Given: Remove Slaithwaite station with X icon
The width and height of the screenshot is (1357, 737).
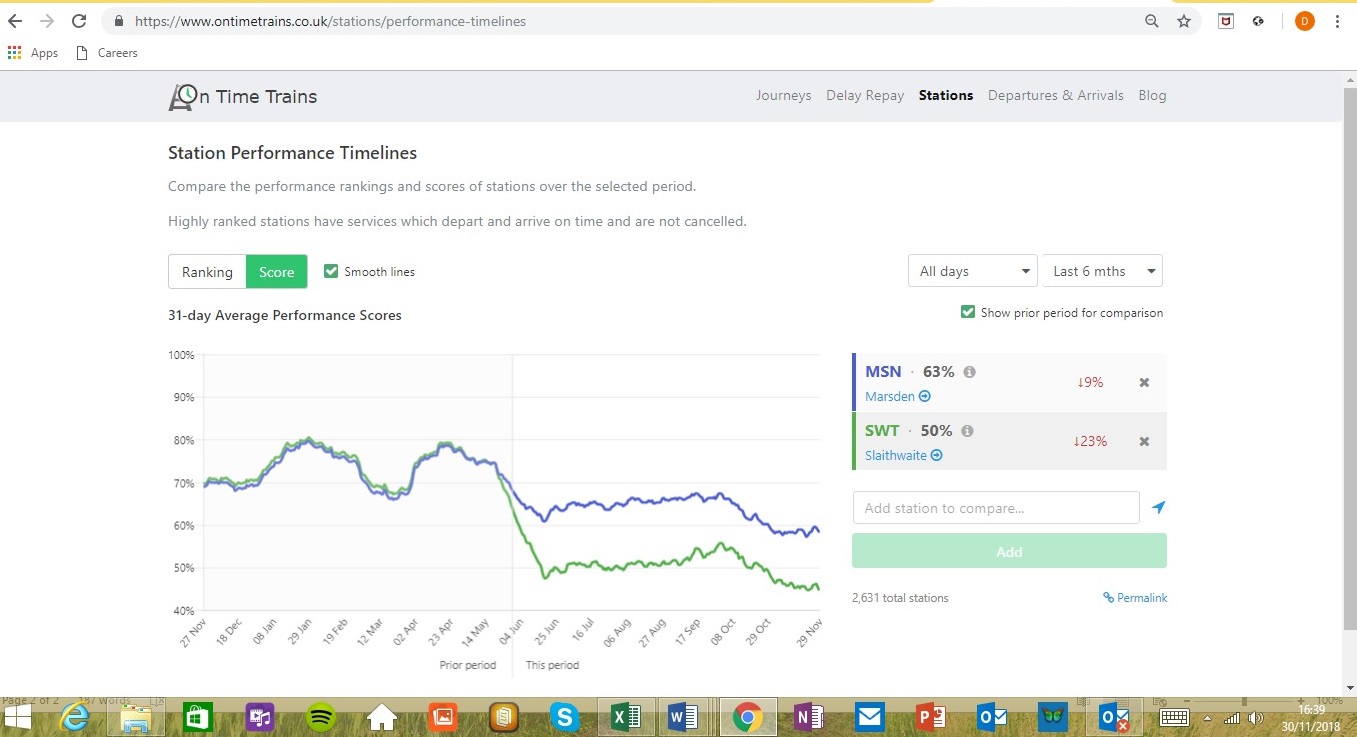Looking at the screenshot, I should (x=1144, y=441).
